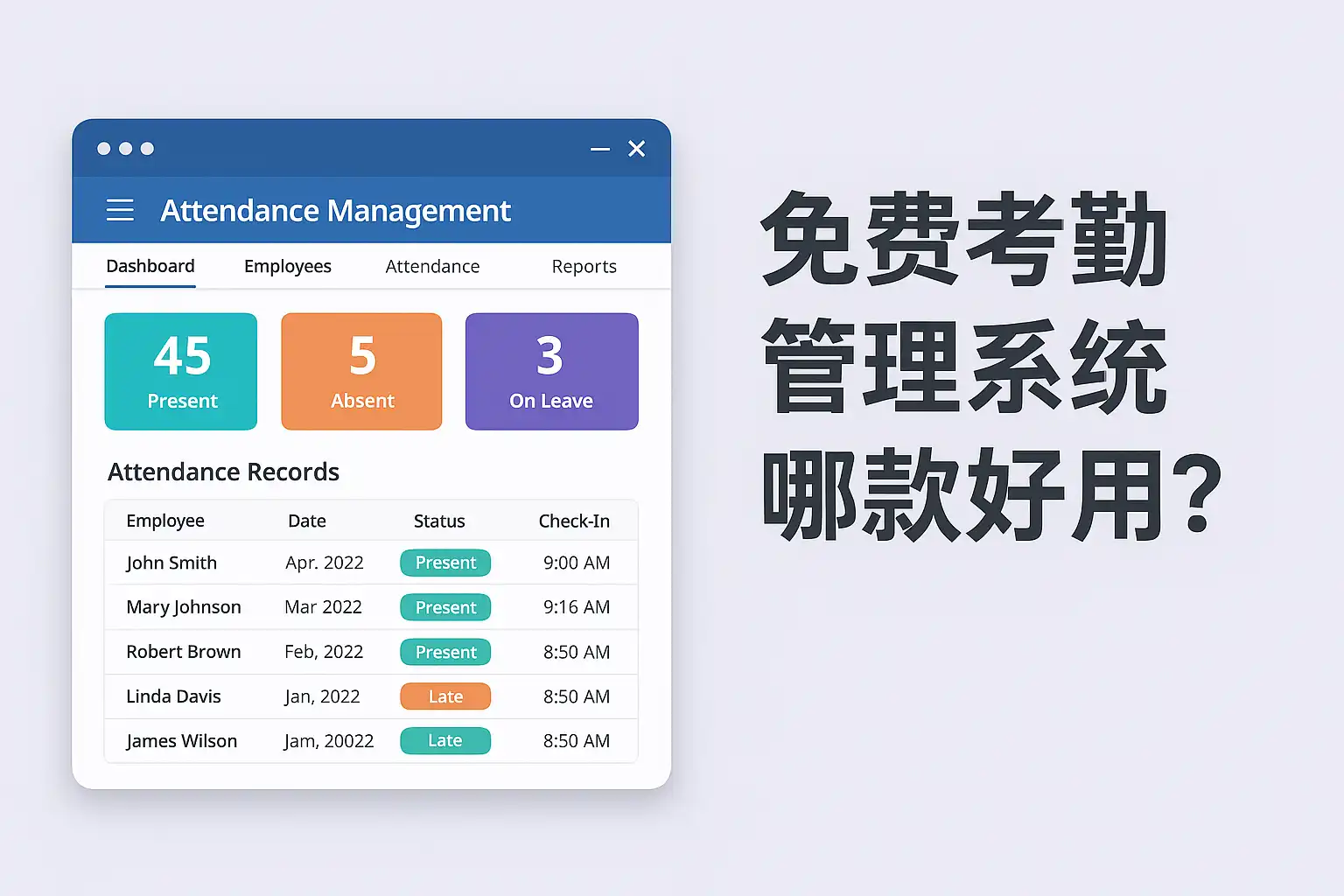Select the 3 On Leave card

pyautogui.click(x=551, y=371)
